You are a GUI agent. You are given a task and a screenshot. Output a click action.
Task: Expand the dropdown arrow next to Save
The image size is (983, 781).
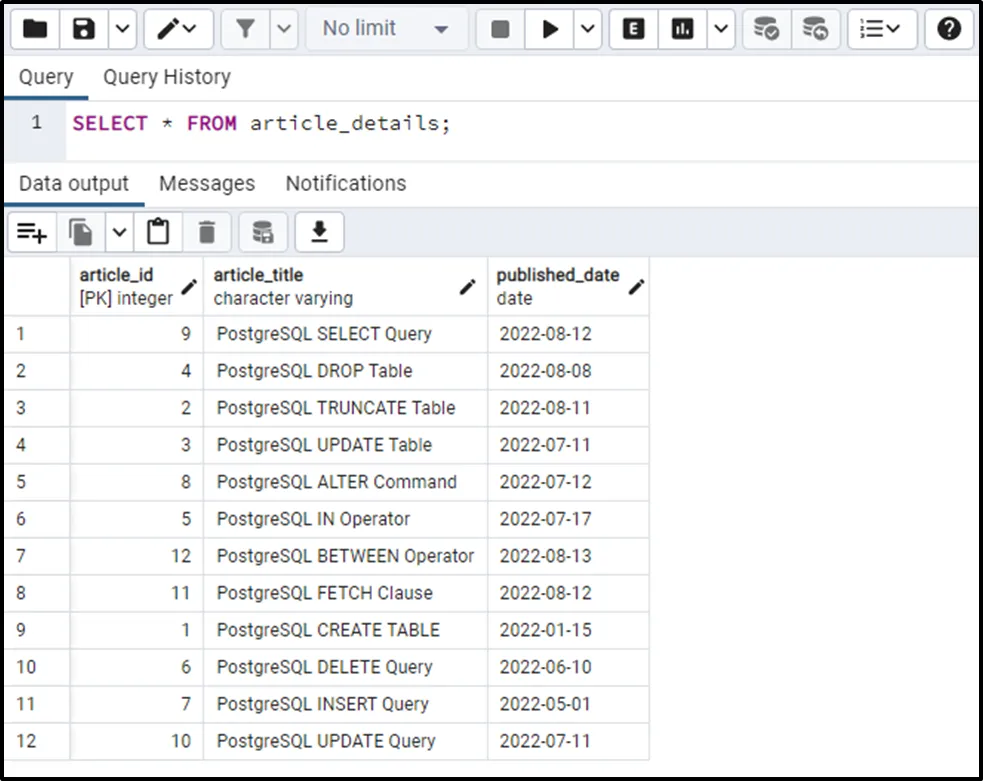coord(121,30)
